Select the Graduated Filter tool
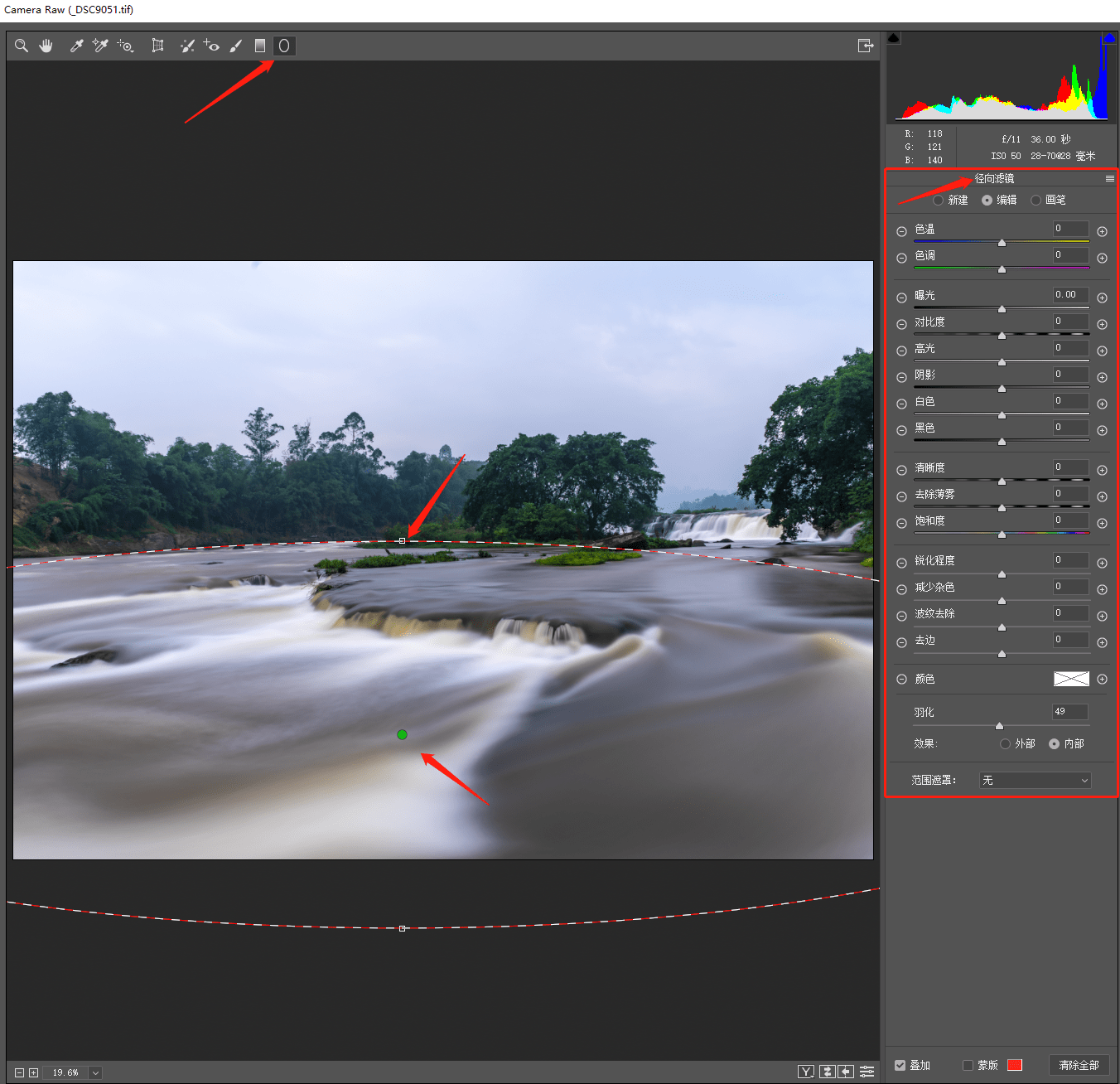 click(260, 46)
